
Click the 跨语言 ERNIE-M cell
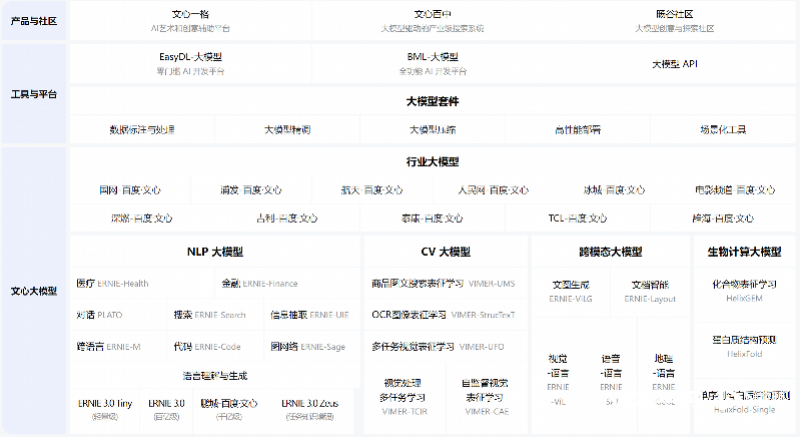[x=118, y=347]
